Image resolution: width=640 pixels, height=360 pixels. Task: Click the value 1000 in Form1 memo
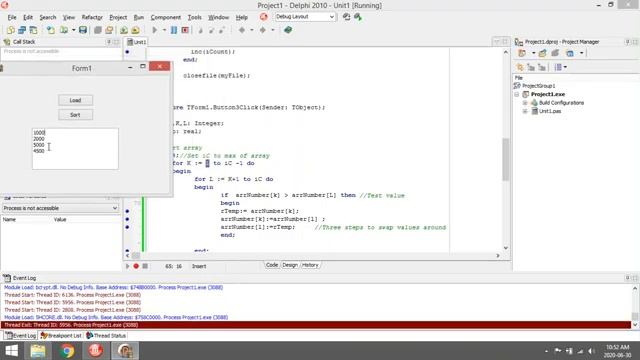39,133
